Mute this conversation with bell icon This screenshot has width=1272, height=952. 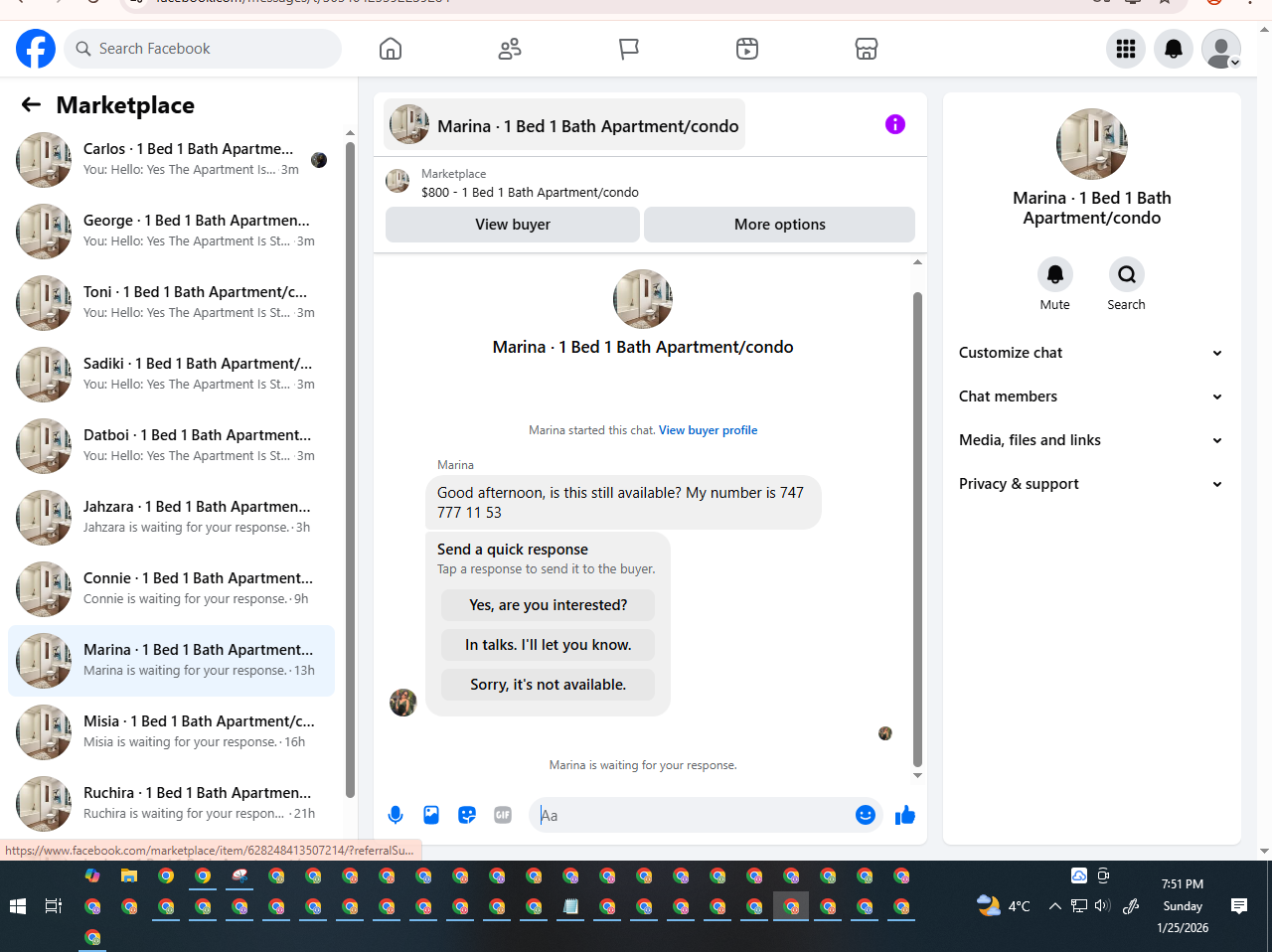pos(1055,274)
